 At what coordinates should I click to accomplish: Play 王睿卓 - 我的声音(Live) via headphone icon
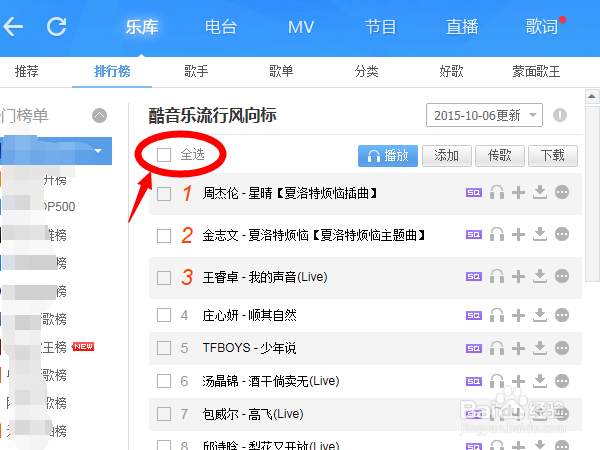pos(497,276)
